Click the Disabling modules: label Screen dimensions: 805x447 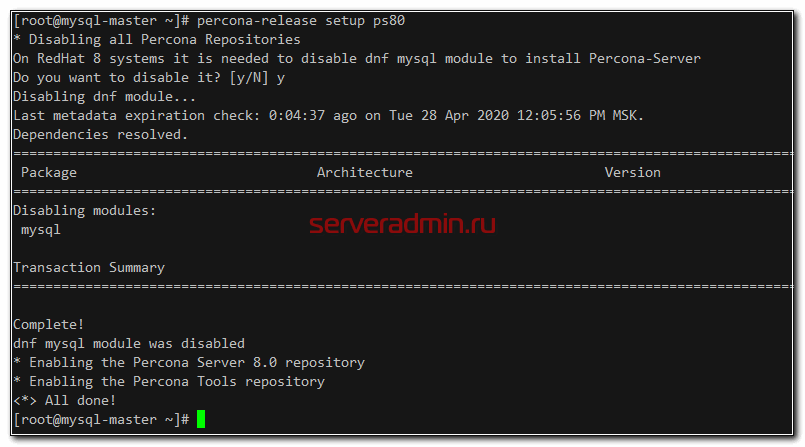84,210
